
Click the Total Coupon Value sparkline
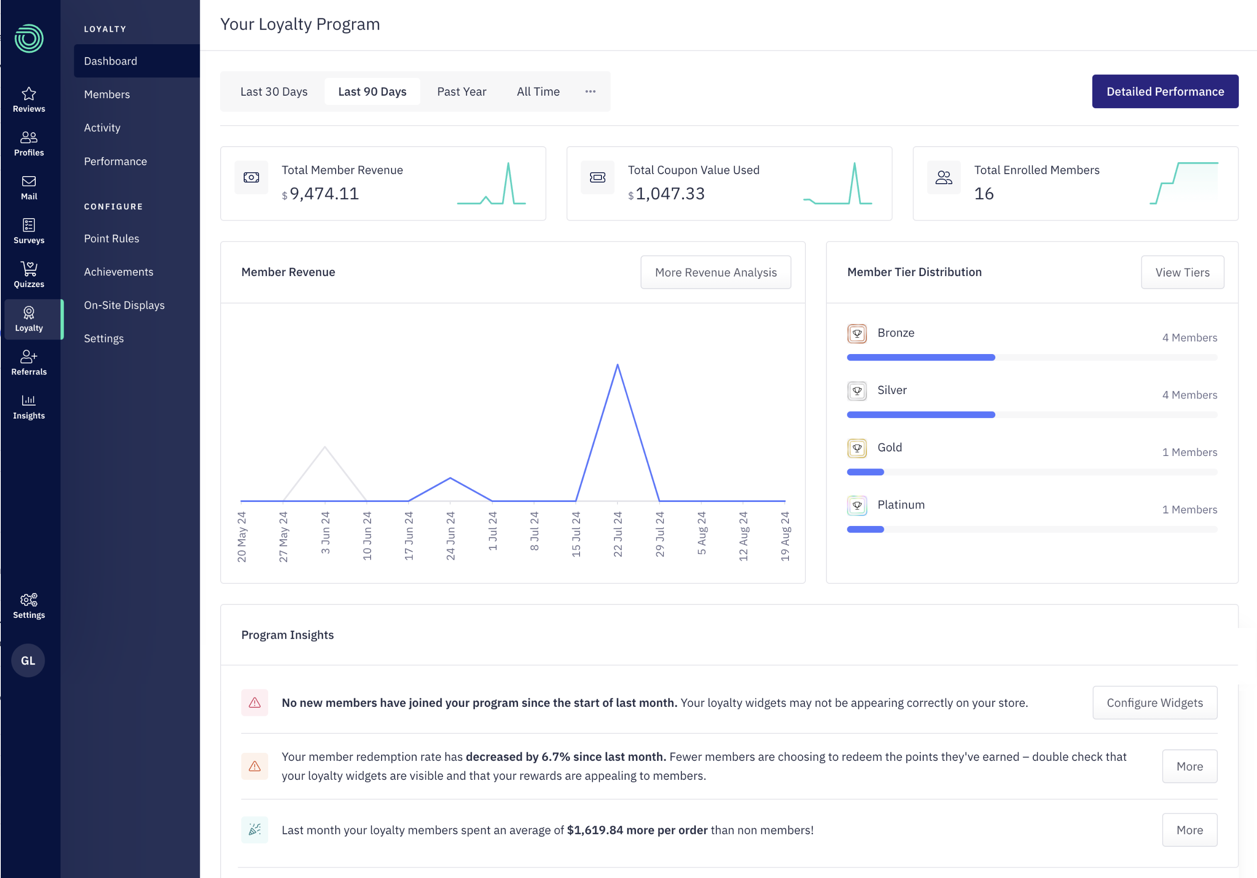837,184
